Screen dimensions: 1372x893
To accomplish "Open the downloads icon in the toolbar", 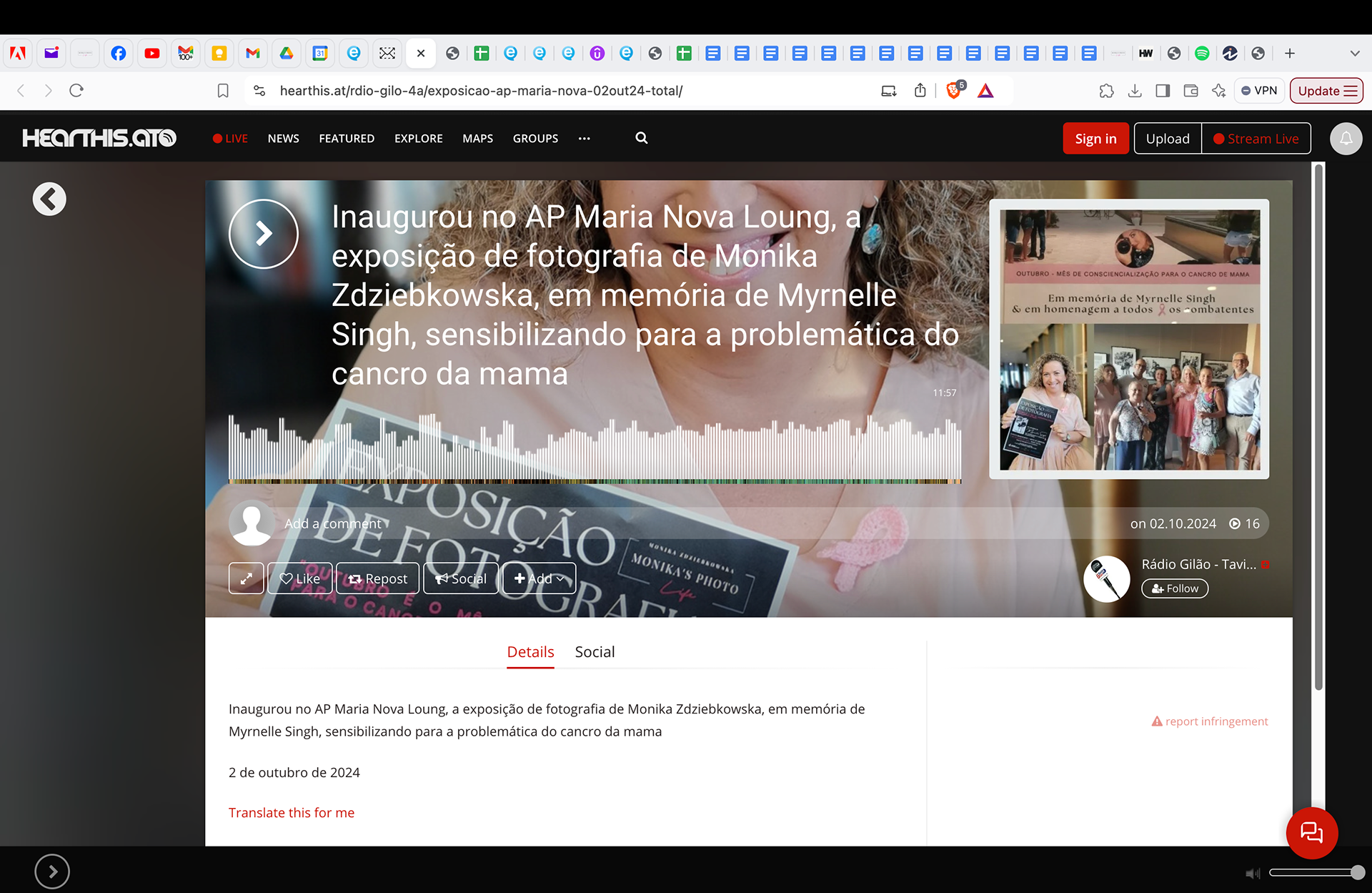I will pos(1135,91).
